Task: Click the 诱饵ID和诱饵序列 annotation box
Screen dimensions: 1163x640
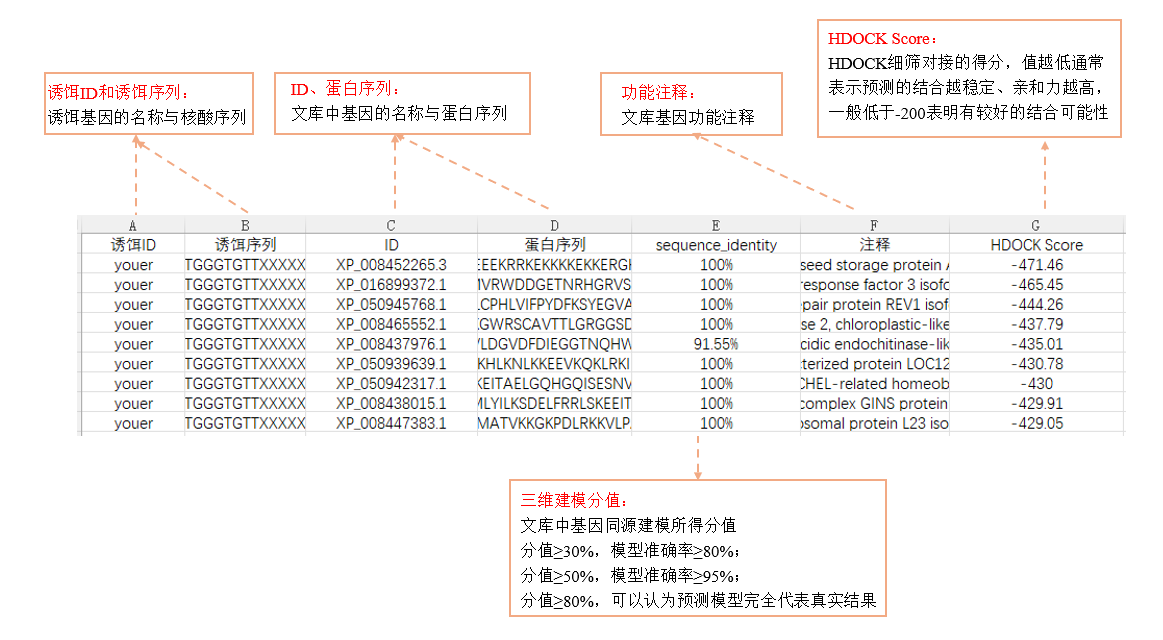Action: (x=148, y=104)
